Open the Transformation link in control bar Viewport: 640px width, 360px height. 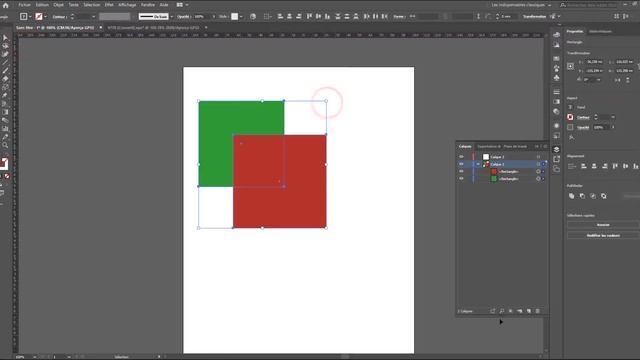point(534,17)
